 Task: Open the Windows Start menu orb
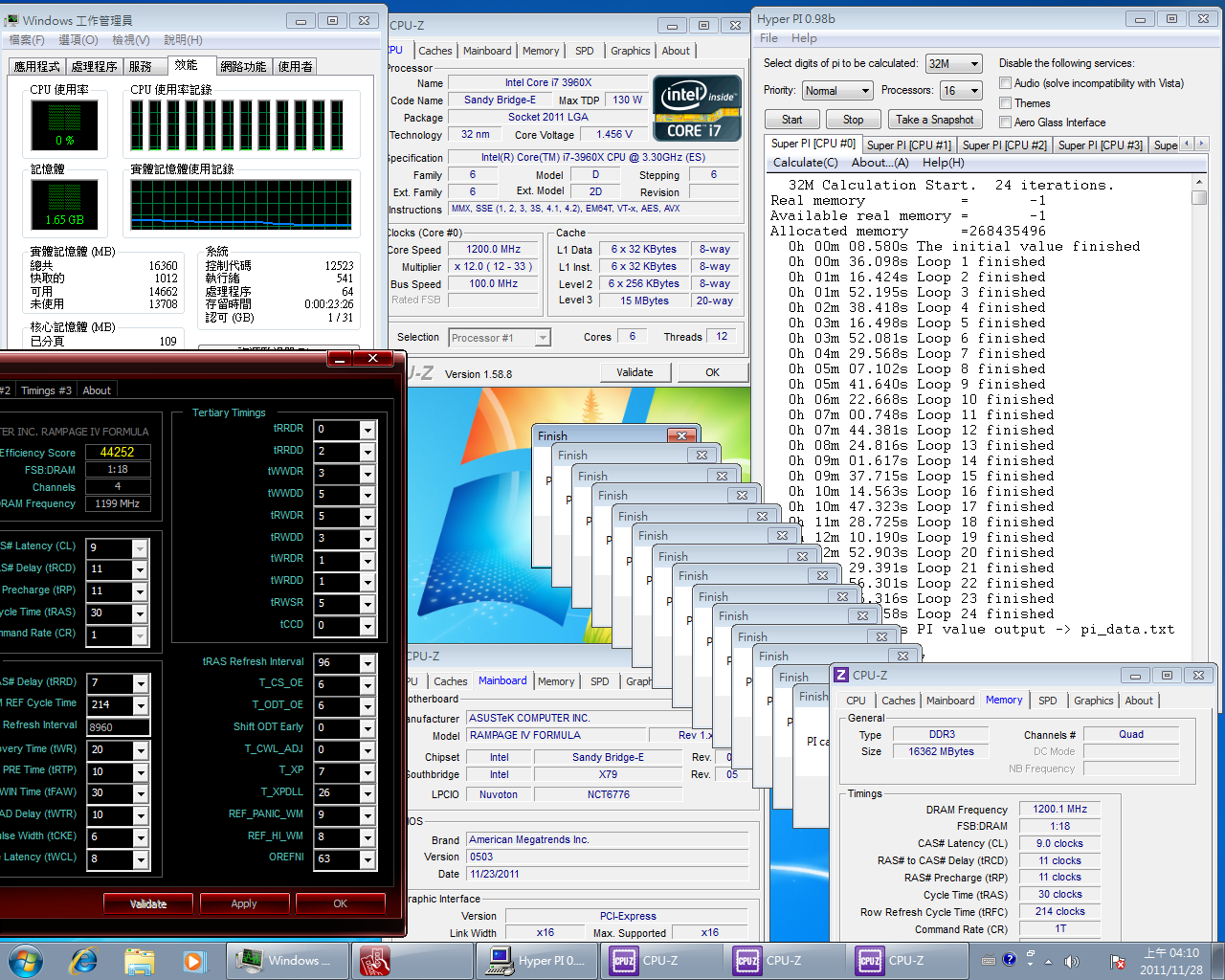click(26, 960)
